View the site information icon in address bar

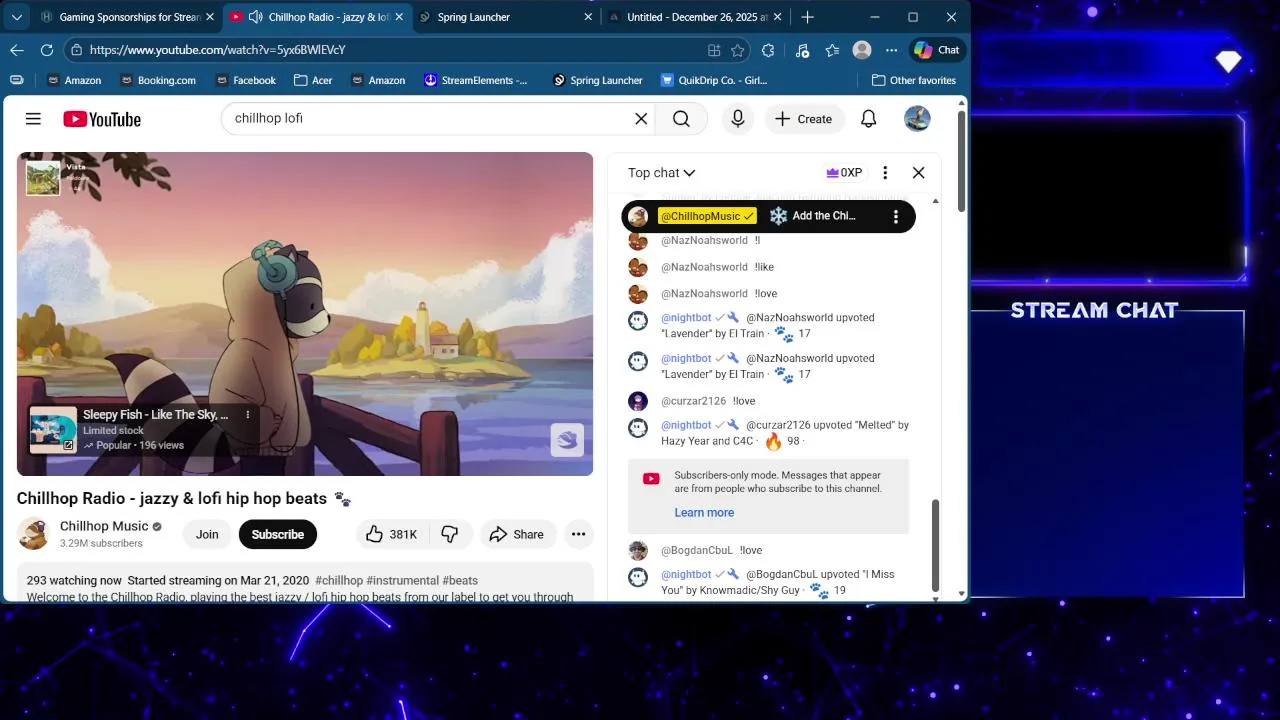[x=77, y=50]
